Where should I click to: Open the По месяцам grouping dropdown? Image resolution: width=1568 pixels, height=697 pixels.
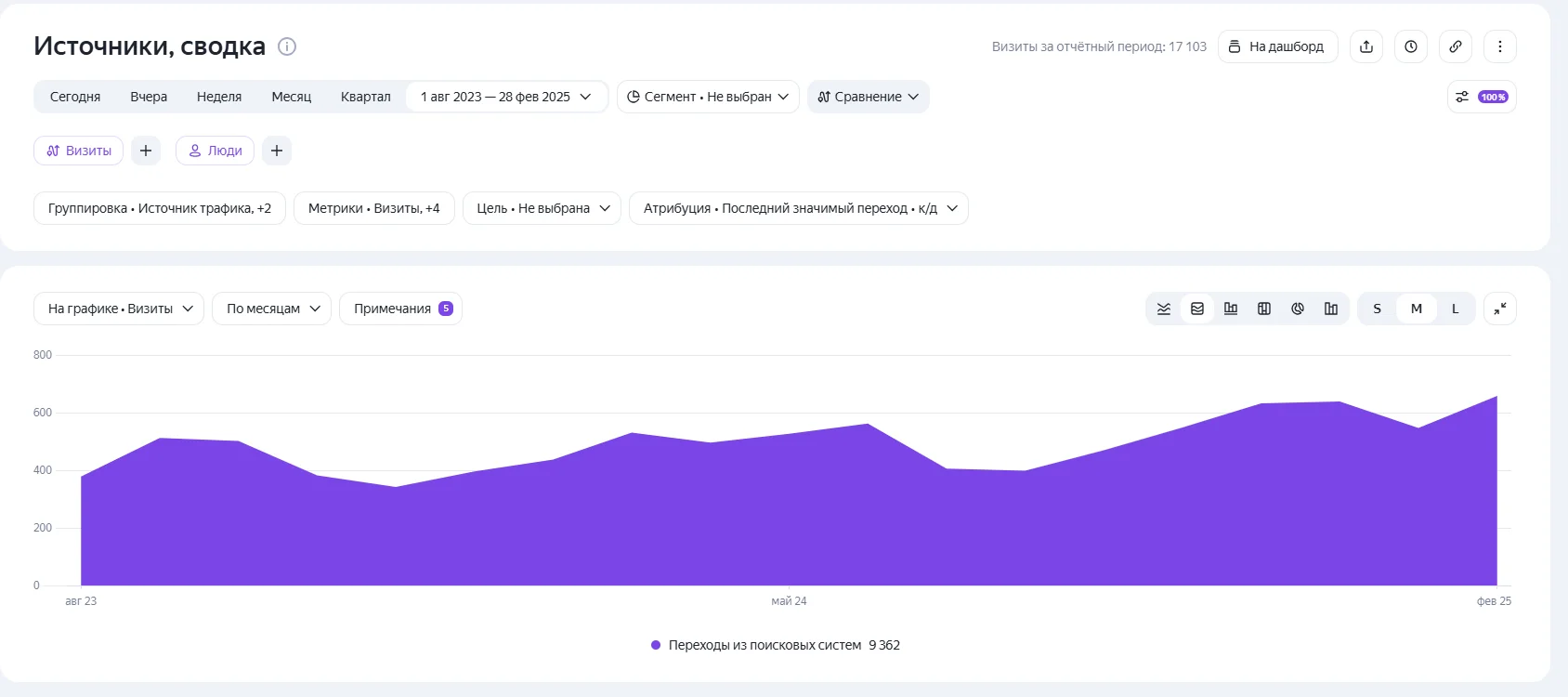(272, 309)
